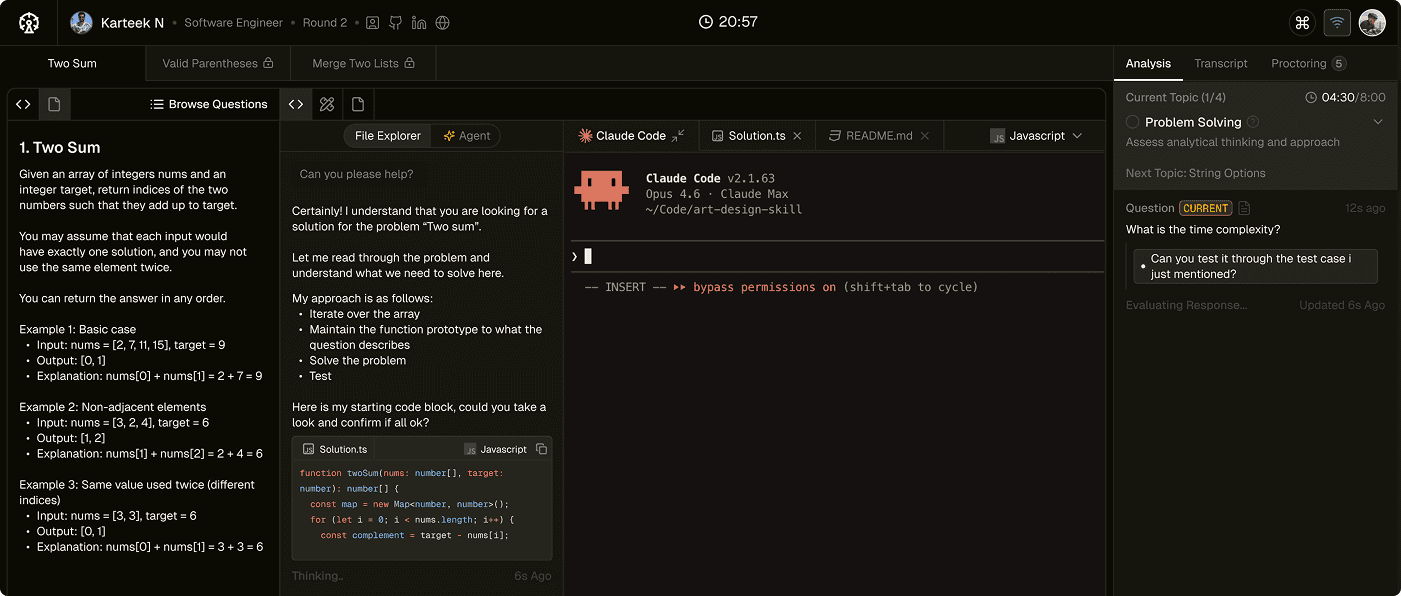Viewport: 1401px width, 596px height.
Task: Select the code brackets icon in middle panel
Action: [295, 104]
